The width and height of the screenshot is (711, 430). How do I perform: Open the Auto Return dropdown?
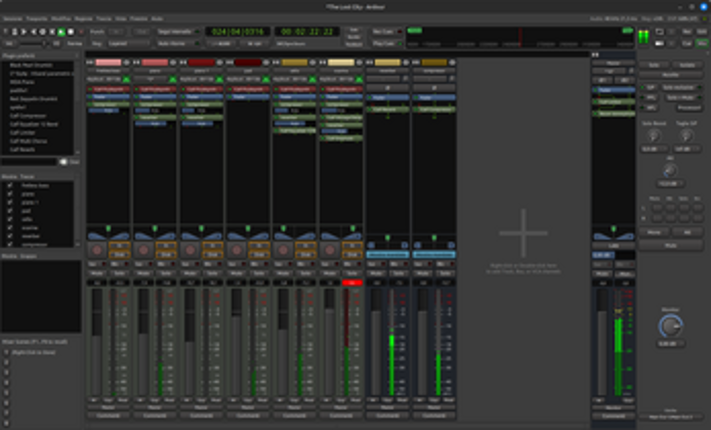tap(174, 44)
